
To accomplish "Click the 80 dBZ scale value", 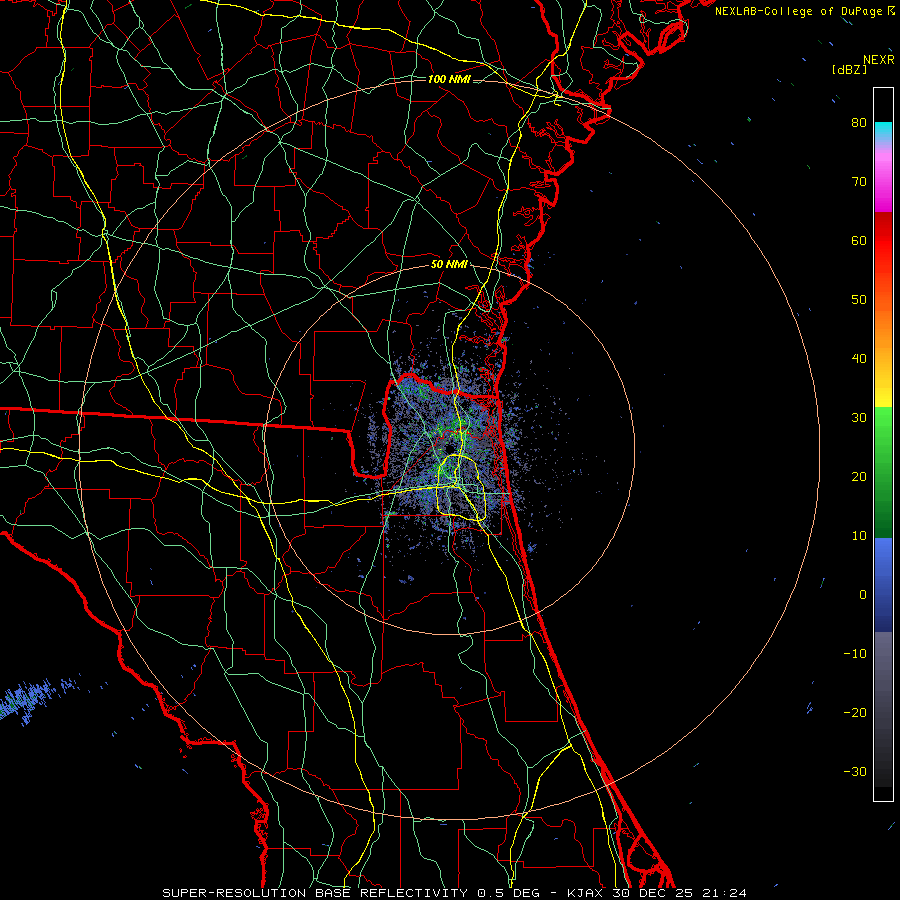I will pyautogui.click(x=859, y=123).
